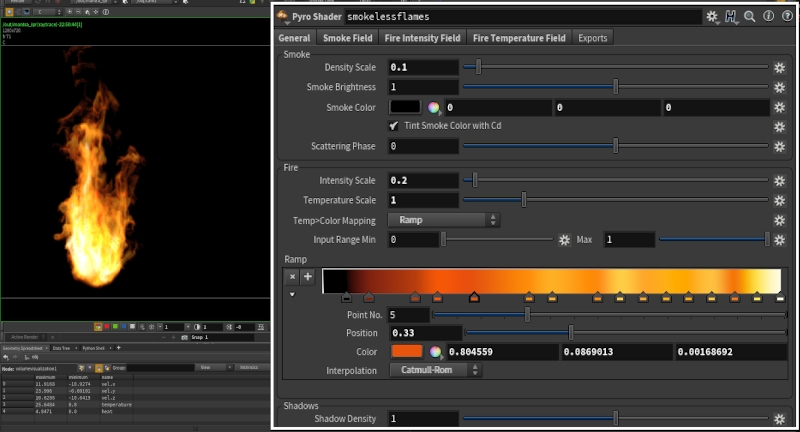Image resolution: width=800 pixels, height=432 pixels.
Task: Open the Smoke Color picker wheel
Action: [434, 107]
